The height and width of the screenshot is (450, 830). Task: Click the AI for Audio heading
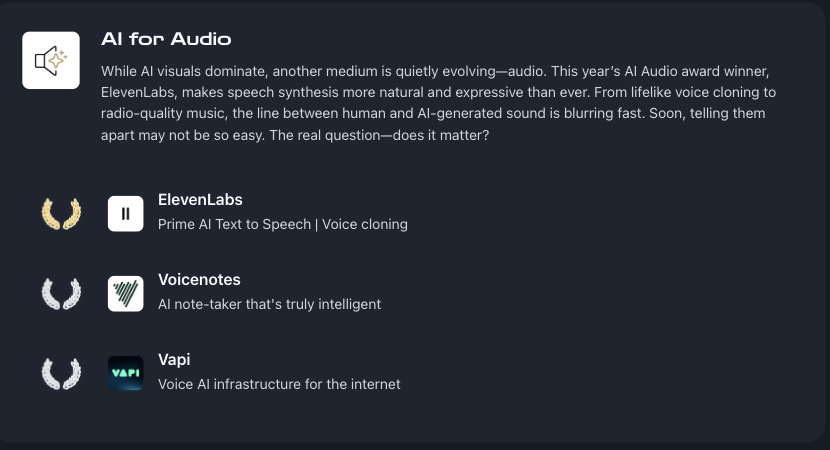[166, 39]
